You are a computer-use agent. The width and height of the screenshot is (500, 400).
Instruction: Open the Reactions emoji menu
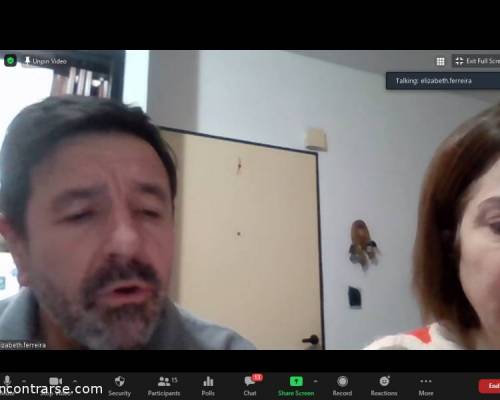click(384, 386)
